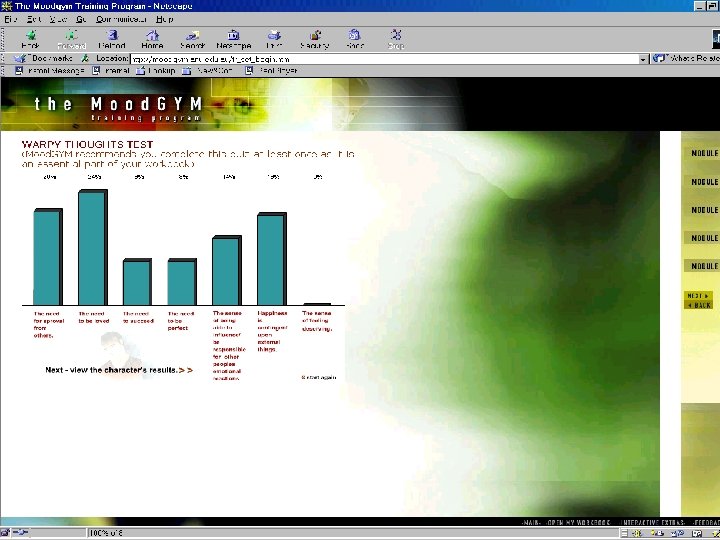
Task: Click inside the Location URL field
Action: 384,59
